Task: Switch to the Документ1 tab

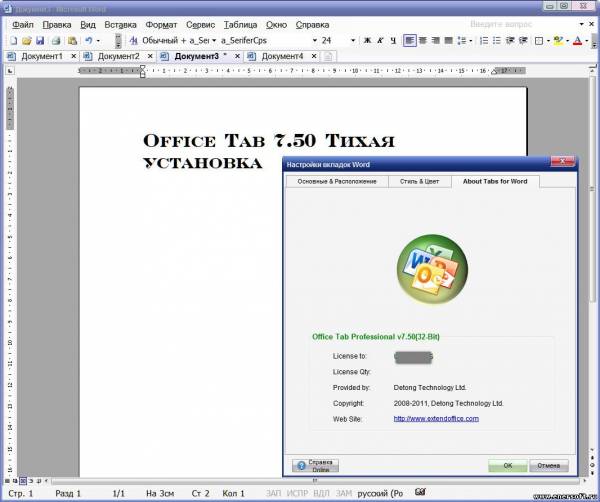Action: (x=41, y=56)
